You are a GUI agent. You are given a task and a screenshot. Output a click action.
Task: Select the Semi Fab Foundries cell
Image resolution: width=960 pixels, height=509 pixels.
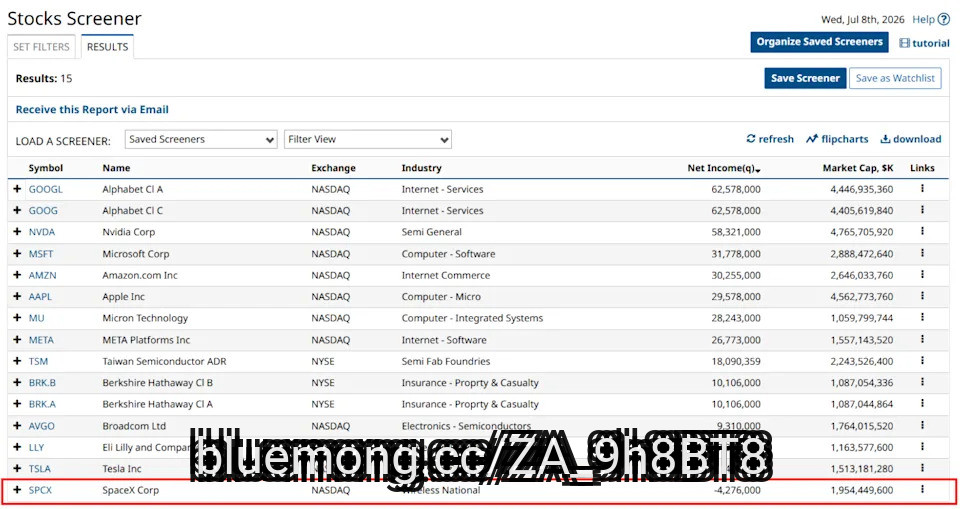[446, 361]
